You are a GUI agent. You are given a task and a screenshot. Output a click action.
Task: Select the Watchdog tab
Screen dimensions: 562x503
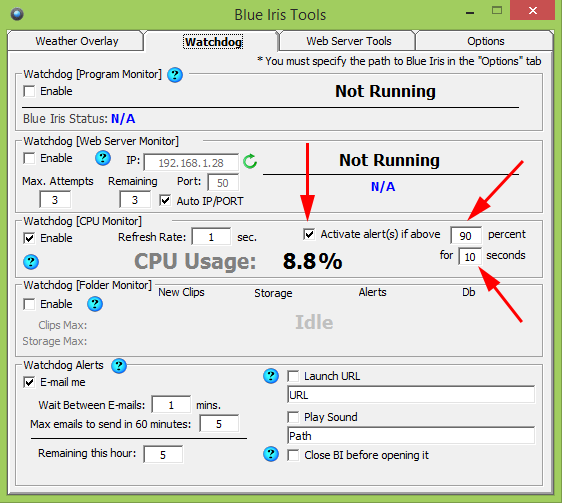(x=213, y=42)
